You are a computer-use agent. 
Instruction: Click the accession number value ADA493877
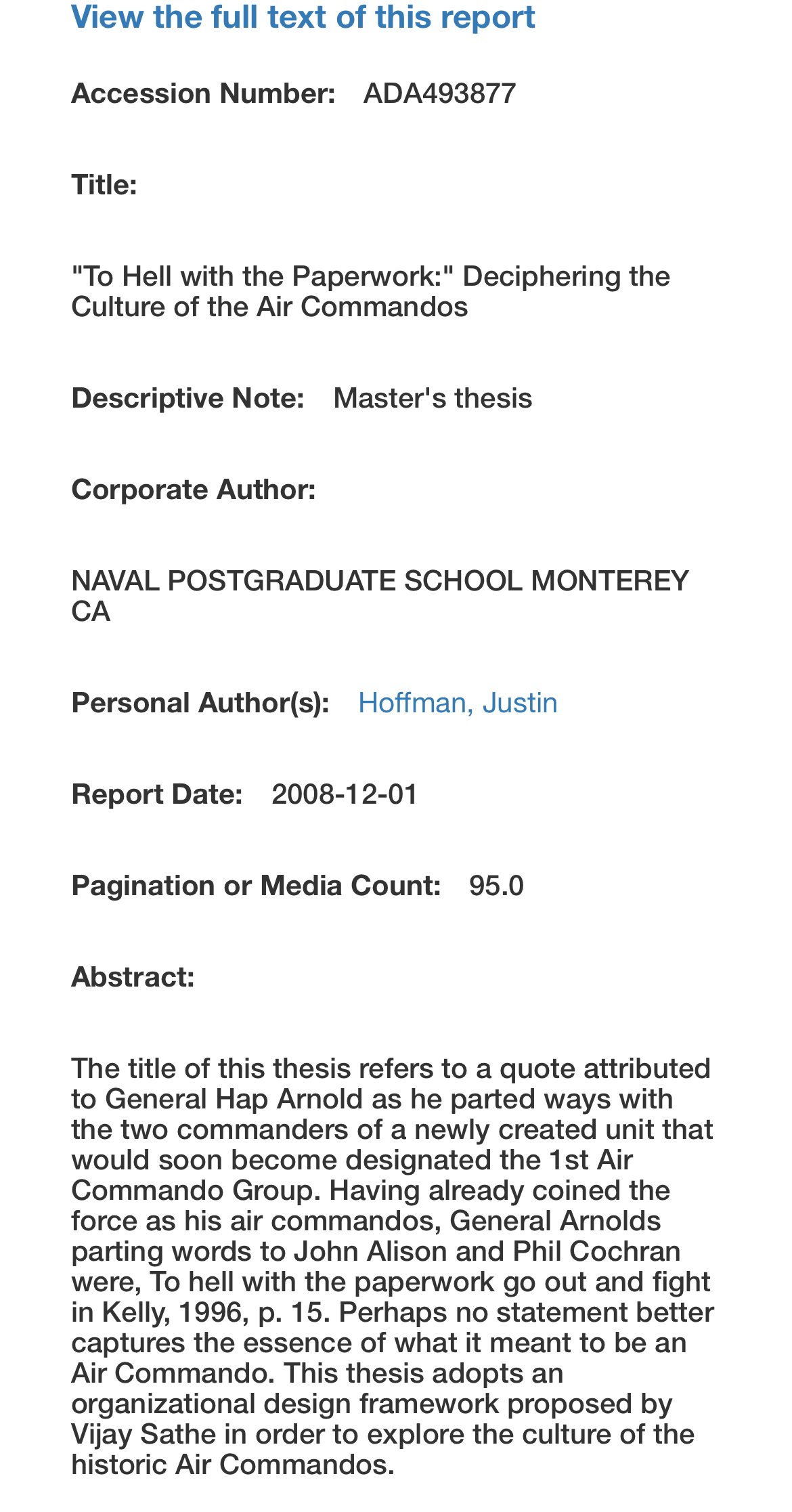click(x=439, y=93)
